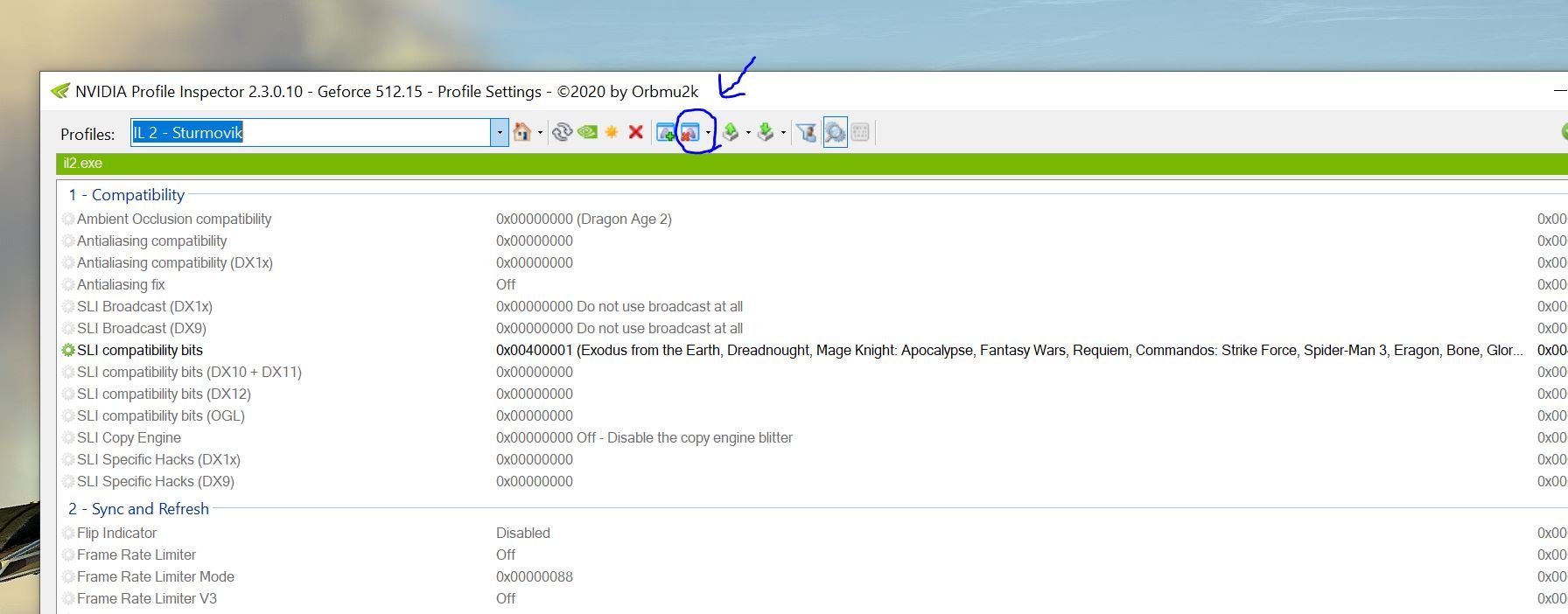This screenshot has height=614, width=1568.
Task: Select the SLI Broadcast (DX9) setting
Action: [x=142, y=328]
